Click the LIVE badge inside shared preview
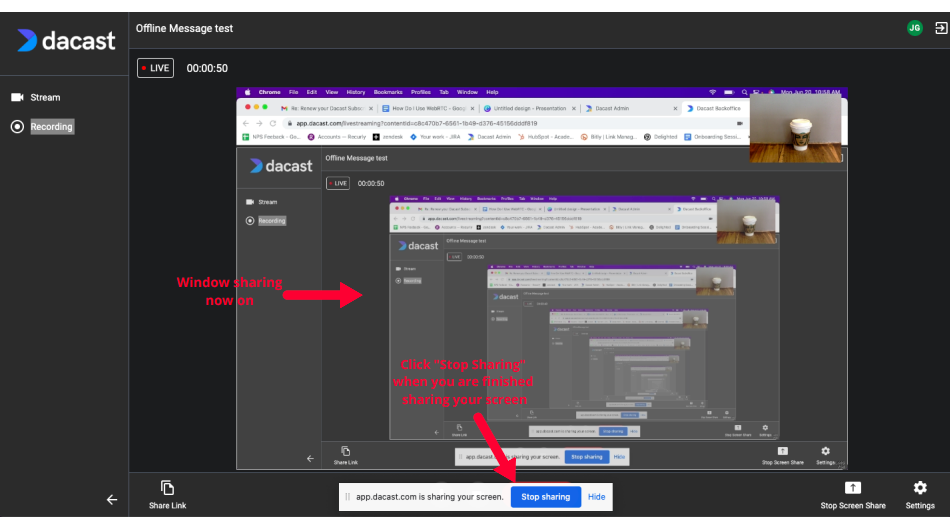This screenshot has height=532, width=950. (338, 183)
